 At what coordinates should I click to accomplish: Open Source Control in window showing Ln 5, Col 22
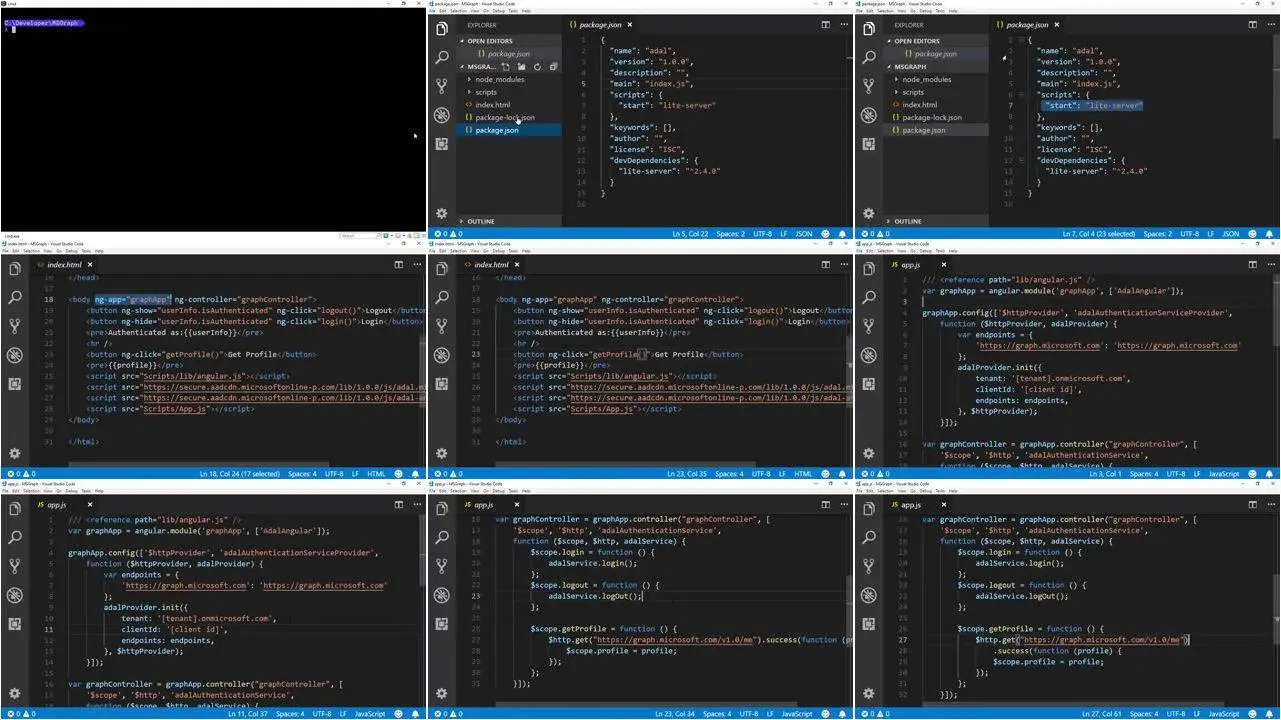(442, 87)
